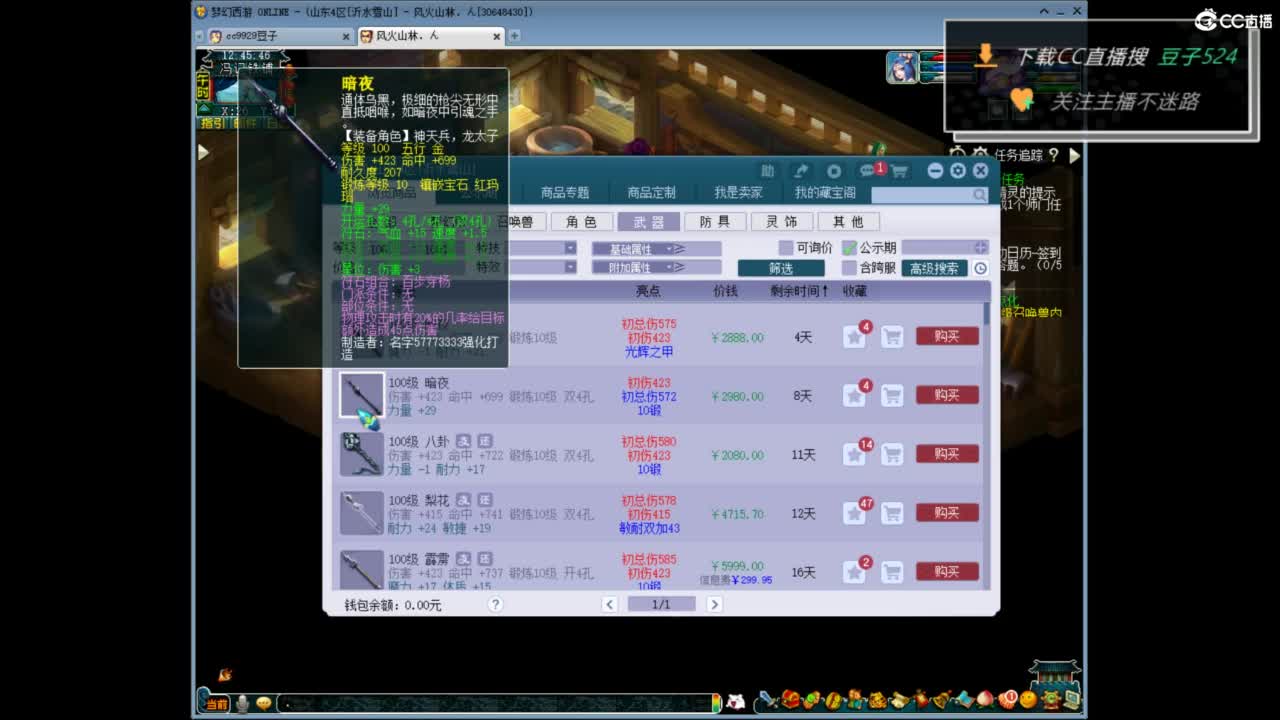
Task: Click the plus field next to 公示期
Action: point(944,248)
